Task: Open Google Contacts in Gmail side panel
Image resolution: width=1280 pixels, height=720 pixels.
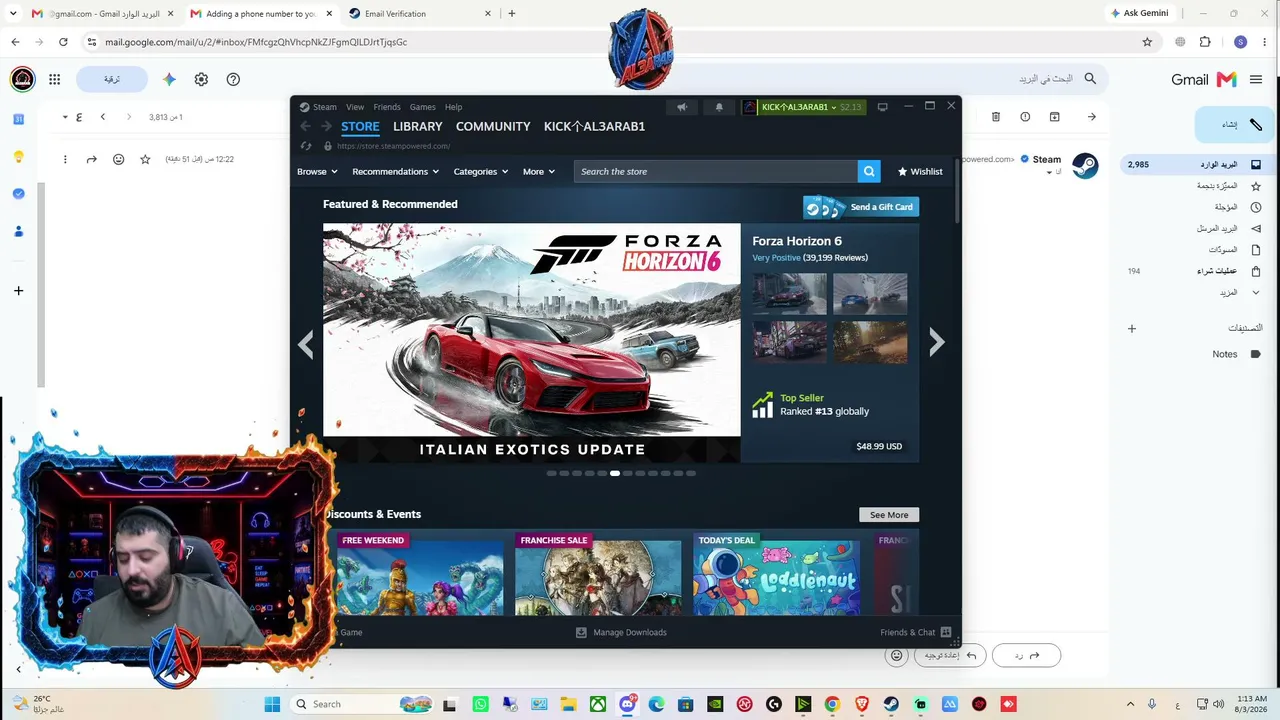Action: point(18,231)
